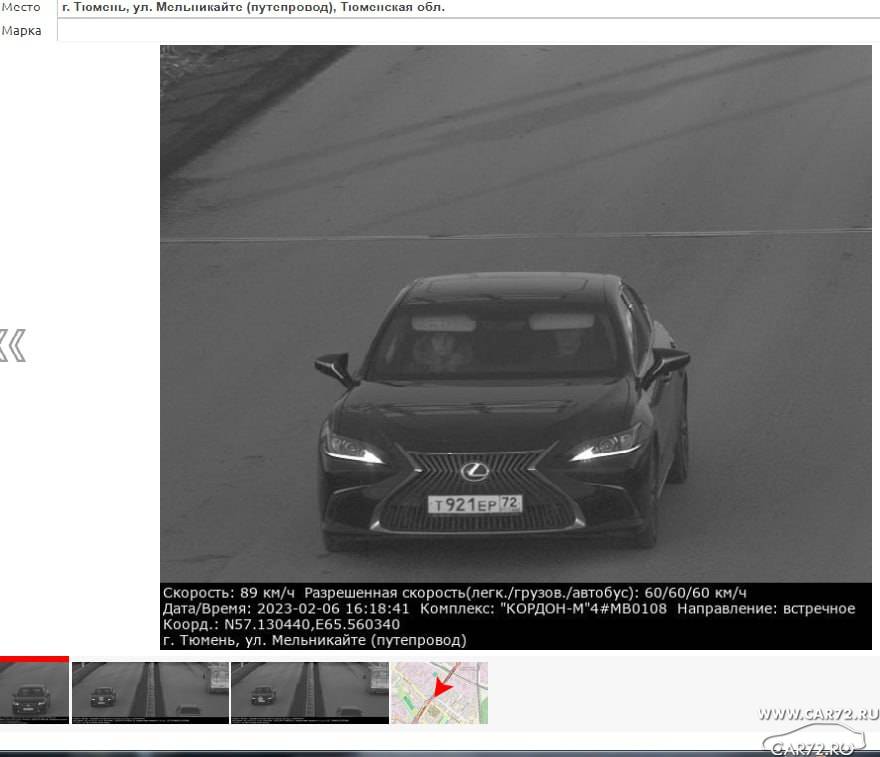Image resolution: width=880 pixels, height=757 pixels.
Task: Open the third road view thumbnail
Action: (310, 692)
